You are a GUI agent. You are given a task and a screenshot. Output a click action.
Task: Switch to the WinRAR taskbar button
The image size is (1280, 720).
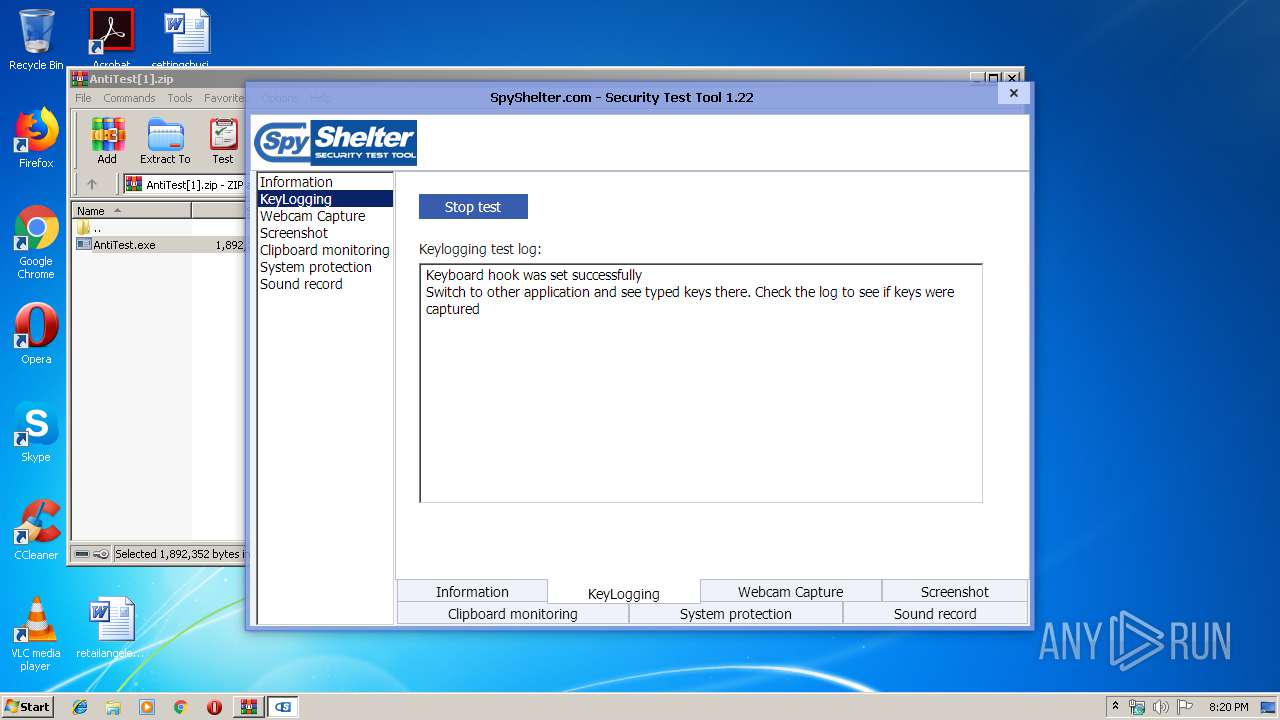(x=248, y=706)
